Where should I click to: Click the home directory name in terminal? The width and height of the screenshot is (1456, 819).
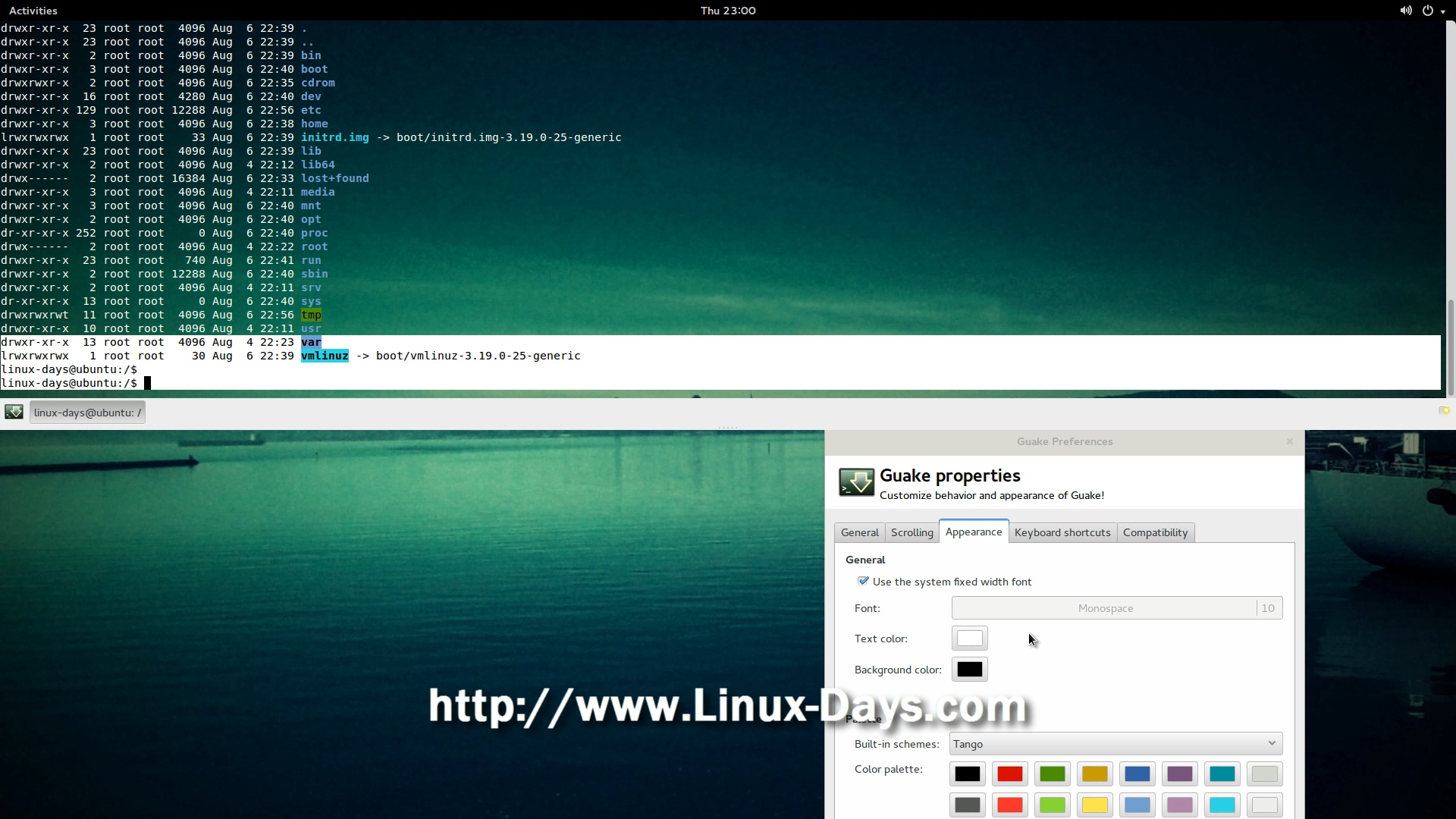point(314,124)
